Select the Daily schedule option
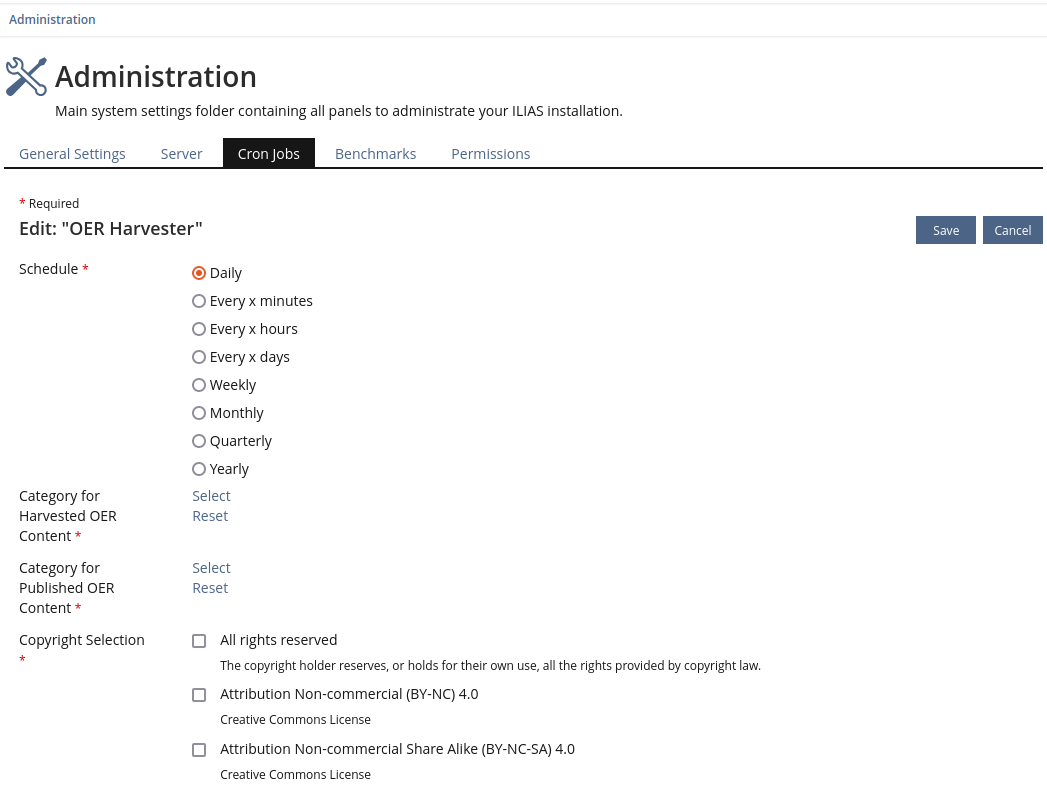 coord(199,273)
